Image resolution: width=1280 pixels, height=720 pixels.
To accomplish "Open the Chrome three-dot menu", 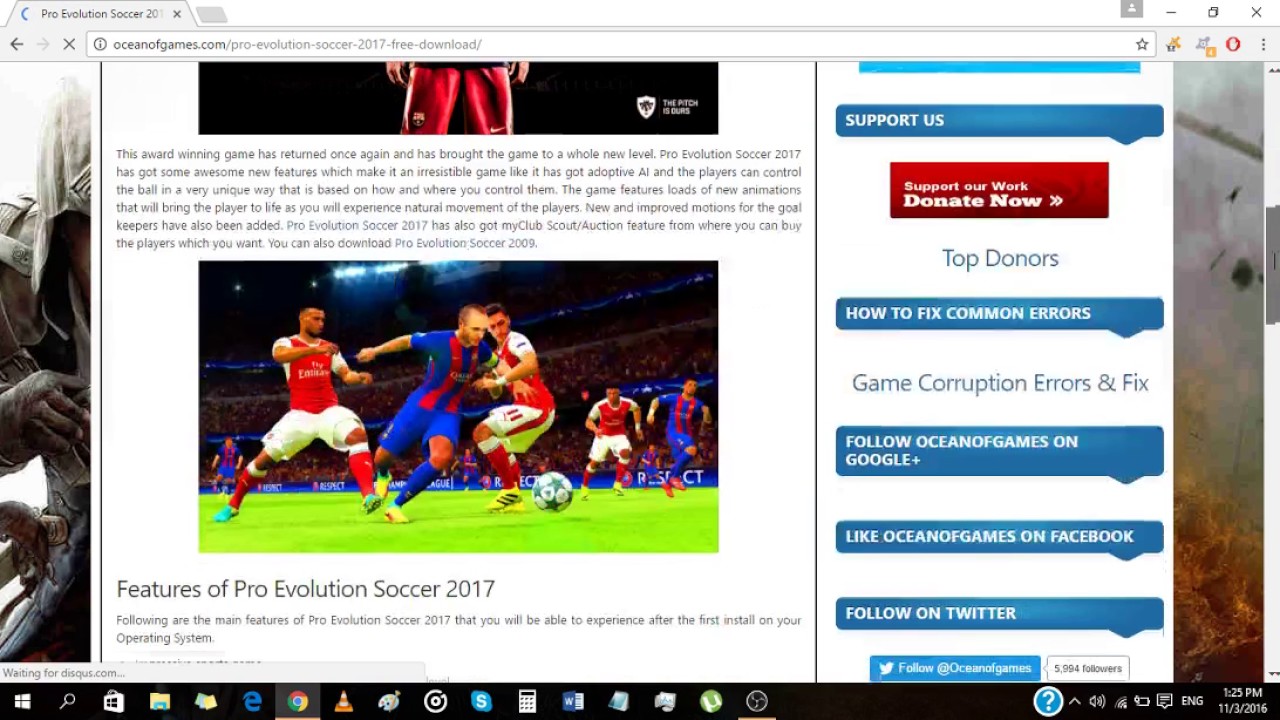I will click(x=1264, y=44).
